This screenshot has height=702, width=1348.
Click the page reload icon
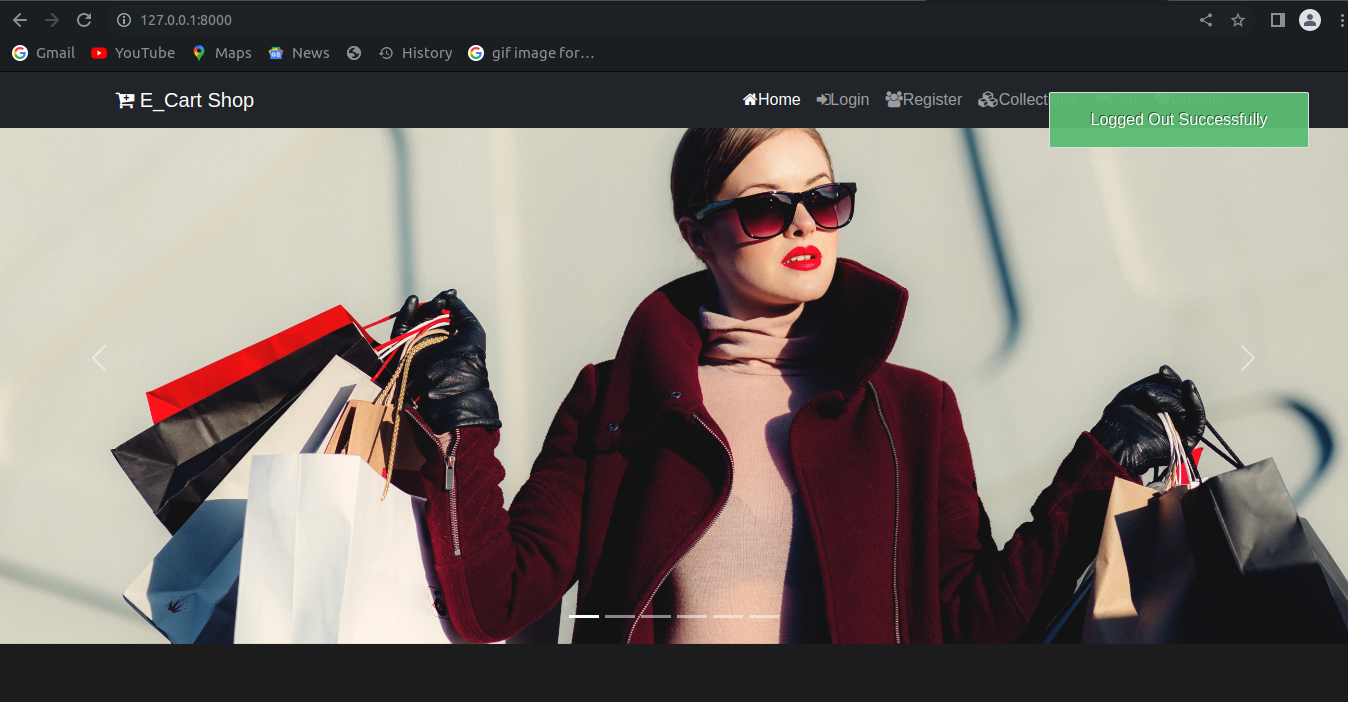[84, 19]
